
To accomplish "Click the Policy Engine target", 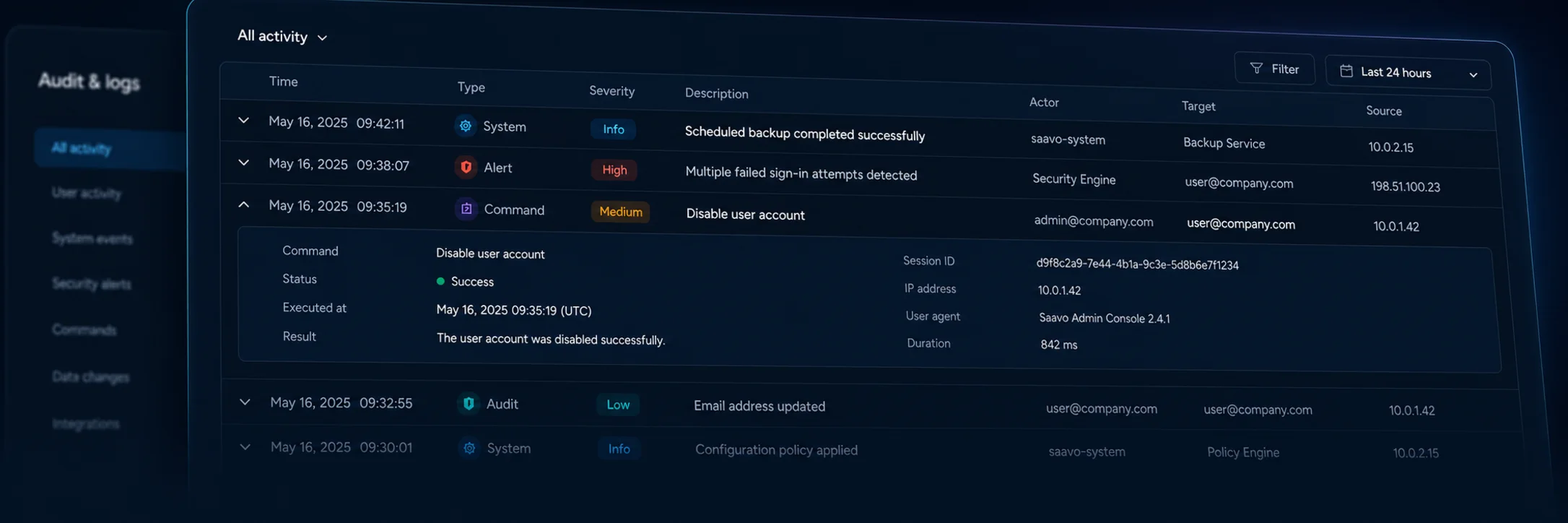I will click(1243, 452).
